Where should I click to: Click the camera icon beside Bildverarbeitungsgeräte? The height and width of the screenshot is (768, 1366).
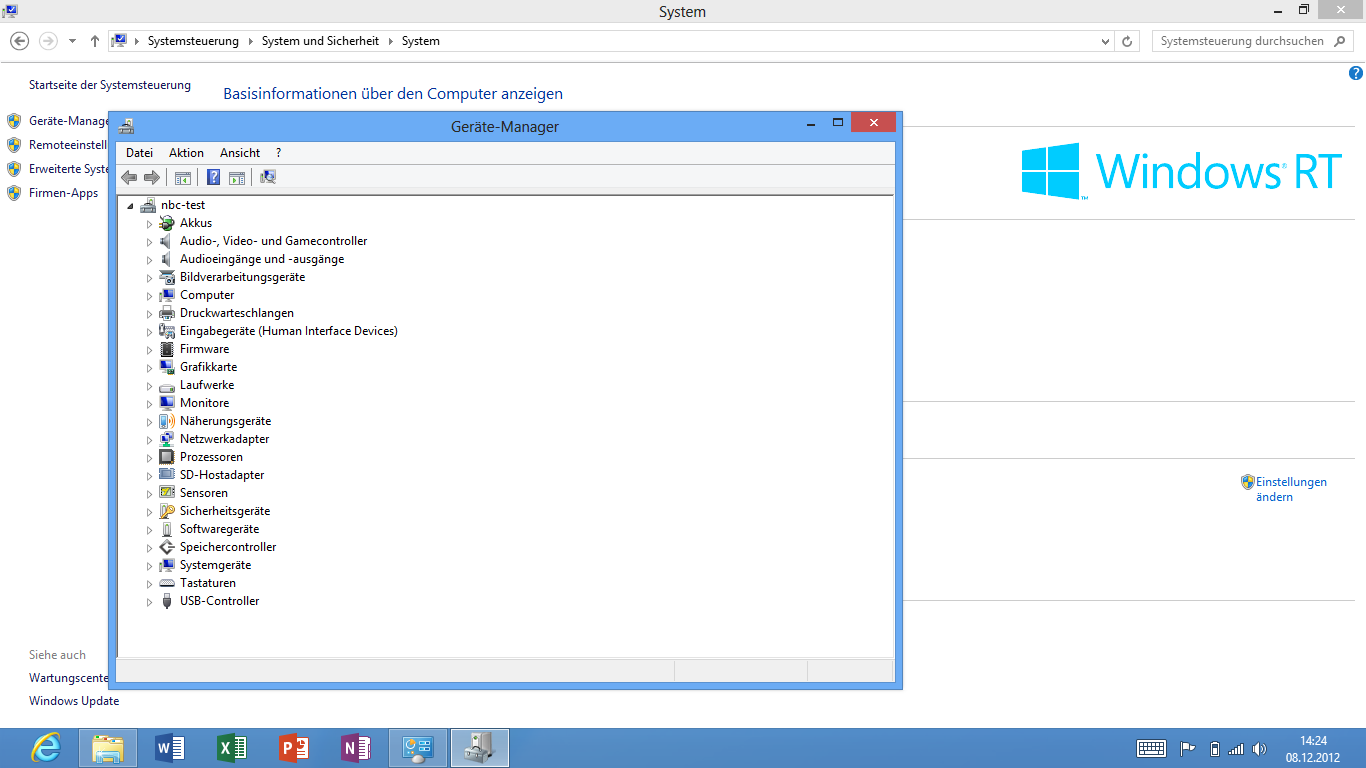[167, 277]
